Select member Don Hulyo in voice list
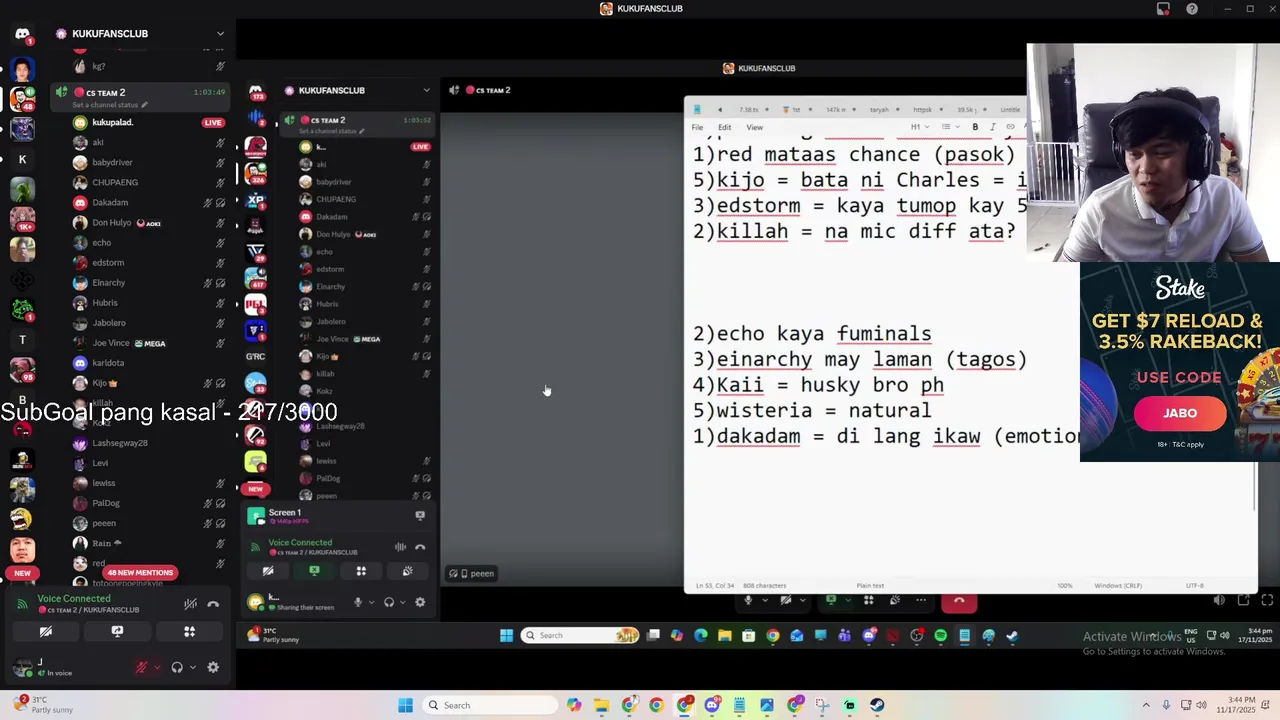Screen dimensions: 1280x720 [x=112, y=223]
